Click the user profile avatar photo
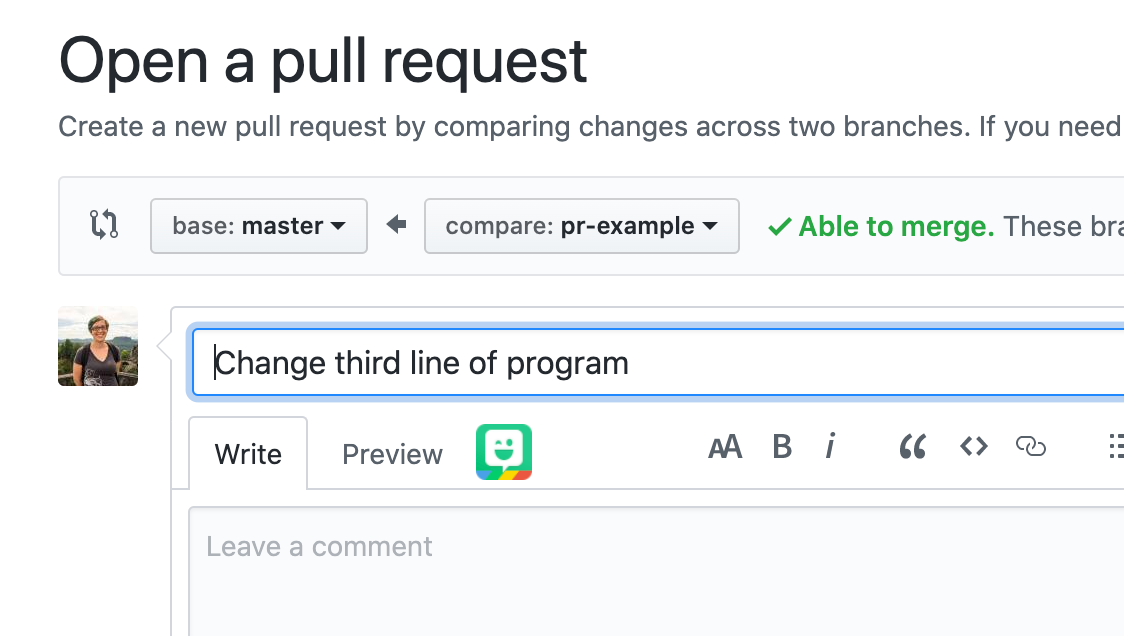 tap(98, 346)
